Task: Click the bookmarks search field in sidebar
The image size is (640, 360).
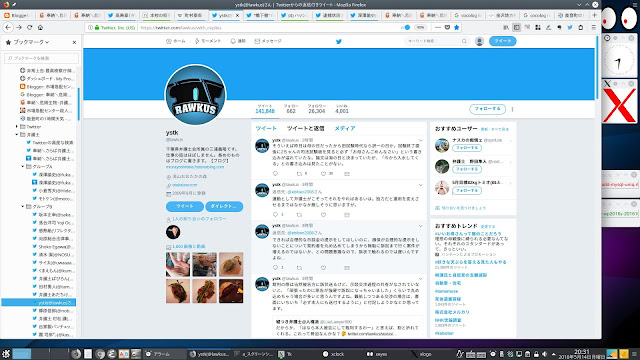Action: (41, 58)
